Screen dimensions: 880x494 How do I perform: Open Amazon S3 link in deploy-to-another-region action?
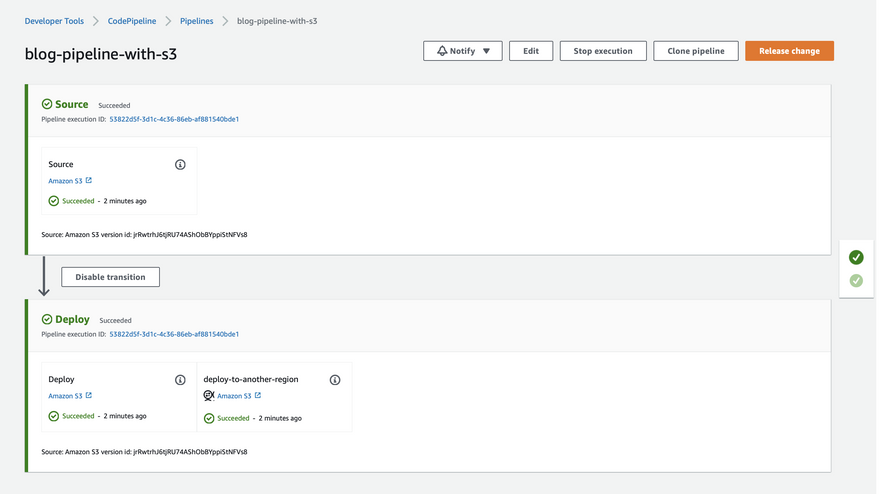point(234,396)
